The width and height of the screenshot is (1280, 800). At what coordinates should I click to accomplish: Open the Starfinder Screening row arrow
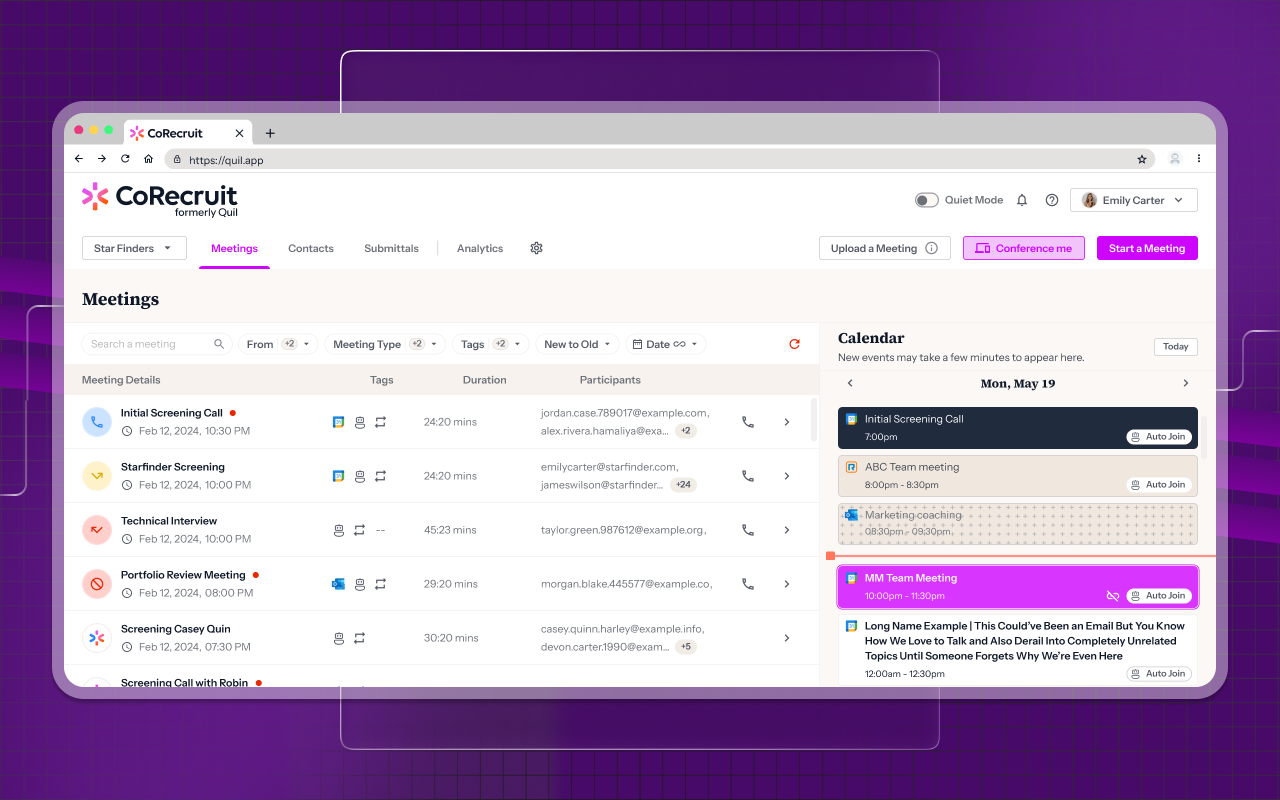[x=787, y=476]
